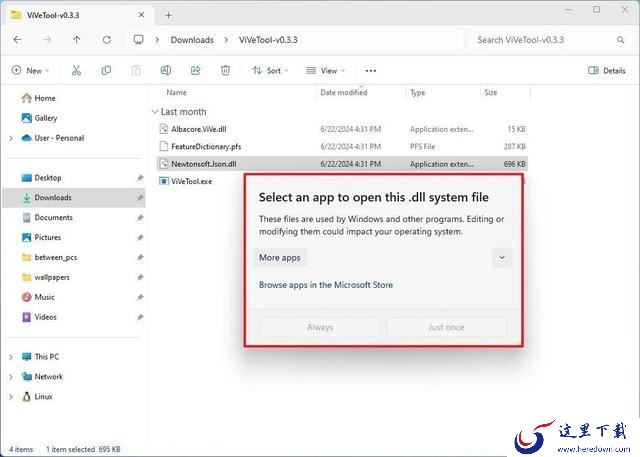Image resolution: width=640 pixels, height=457 pixels.
Task: Browse apps in the Microsoft Store
Action: [326, 285]
